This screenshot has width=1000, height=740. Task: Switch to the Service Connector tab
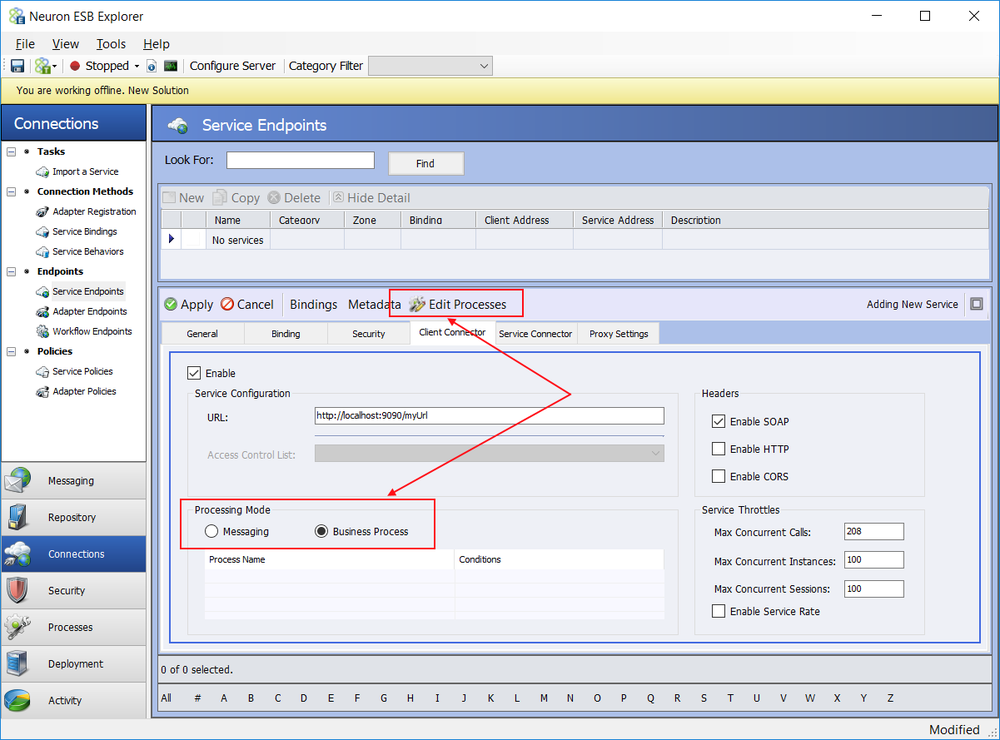click(x=535, y=334)
